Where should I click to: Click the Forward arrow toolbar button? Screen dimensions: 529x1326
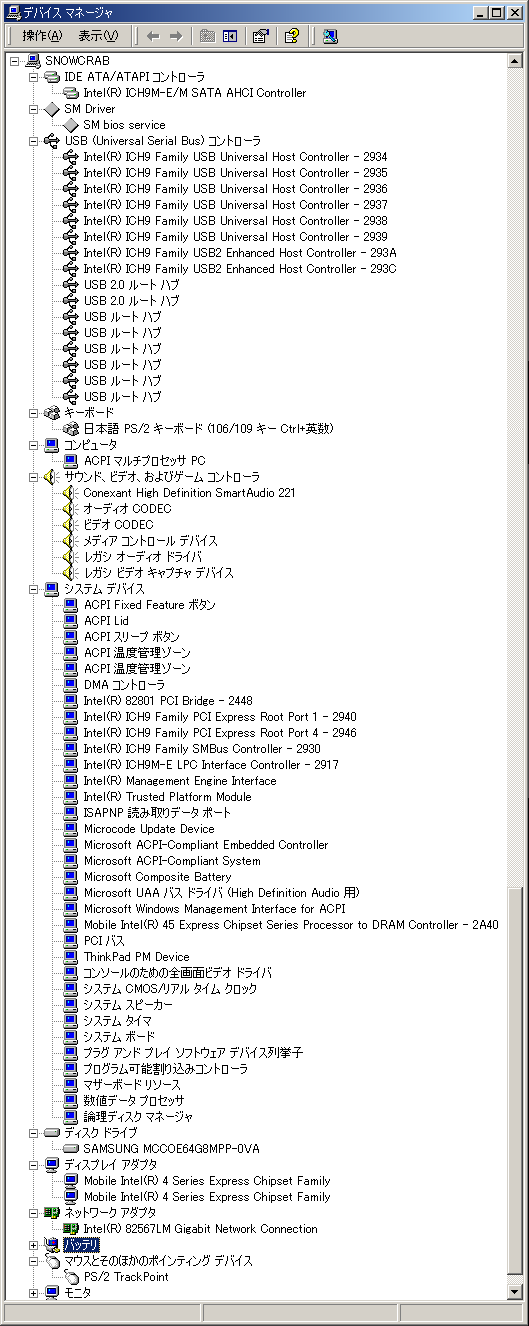176,36
